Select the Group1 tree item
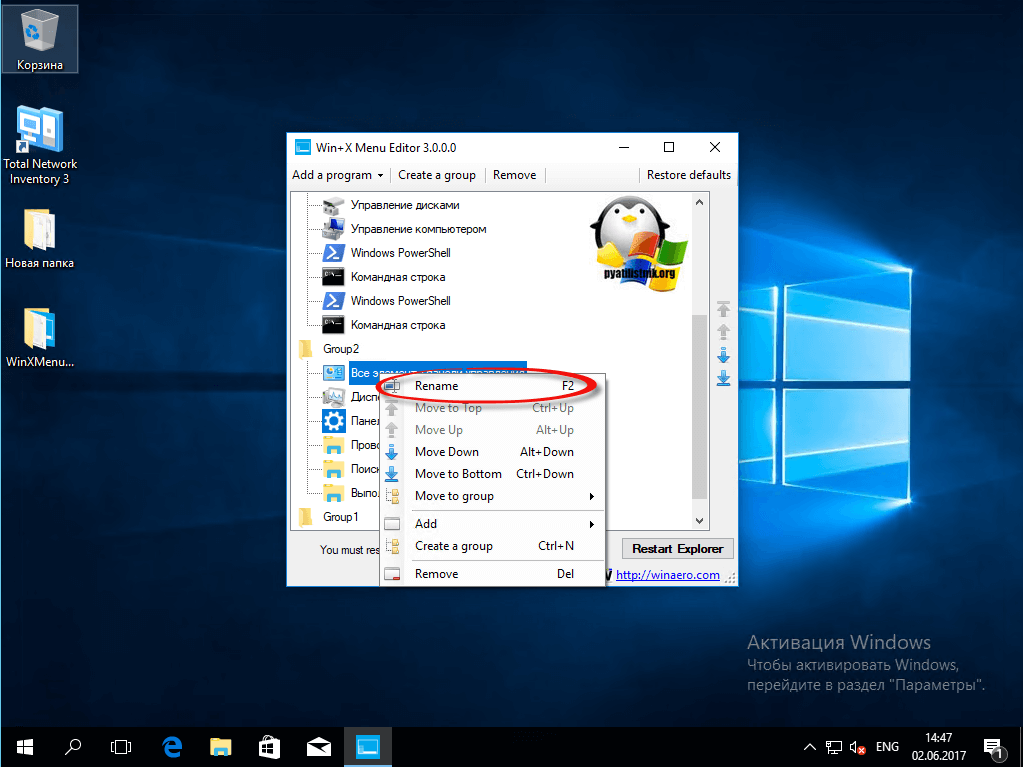 340,517
